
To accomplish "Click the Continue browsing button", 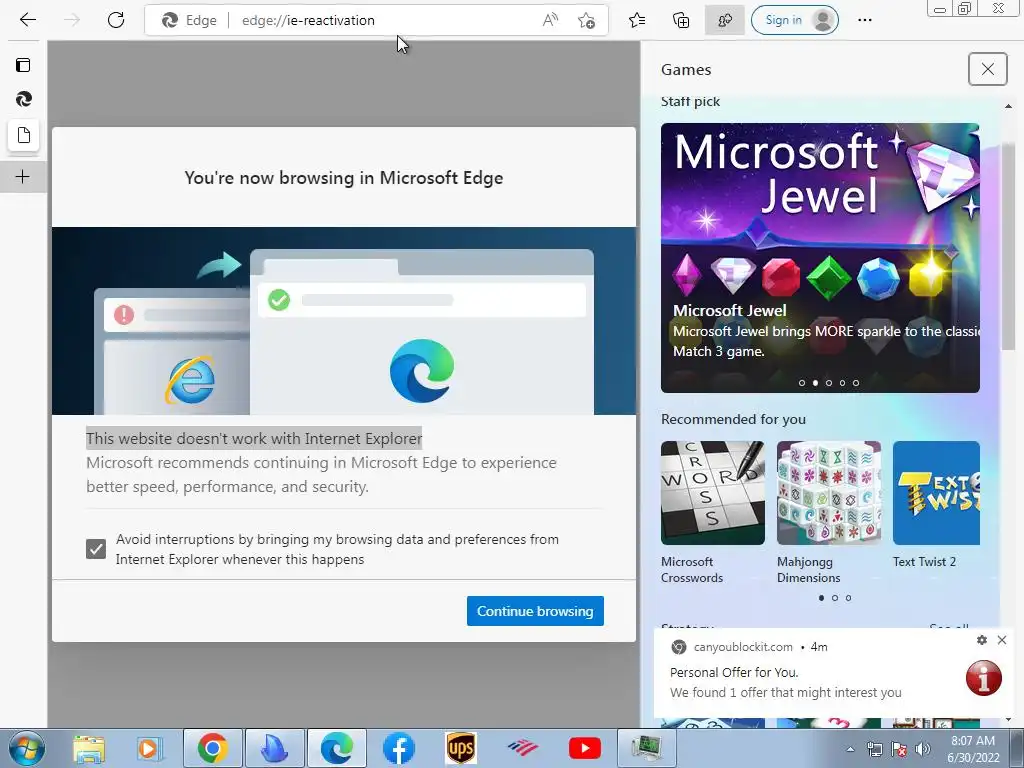I will tap(535, 611).
